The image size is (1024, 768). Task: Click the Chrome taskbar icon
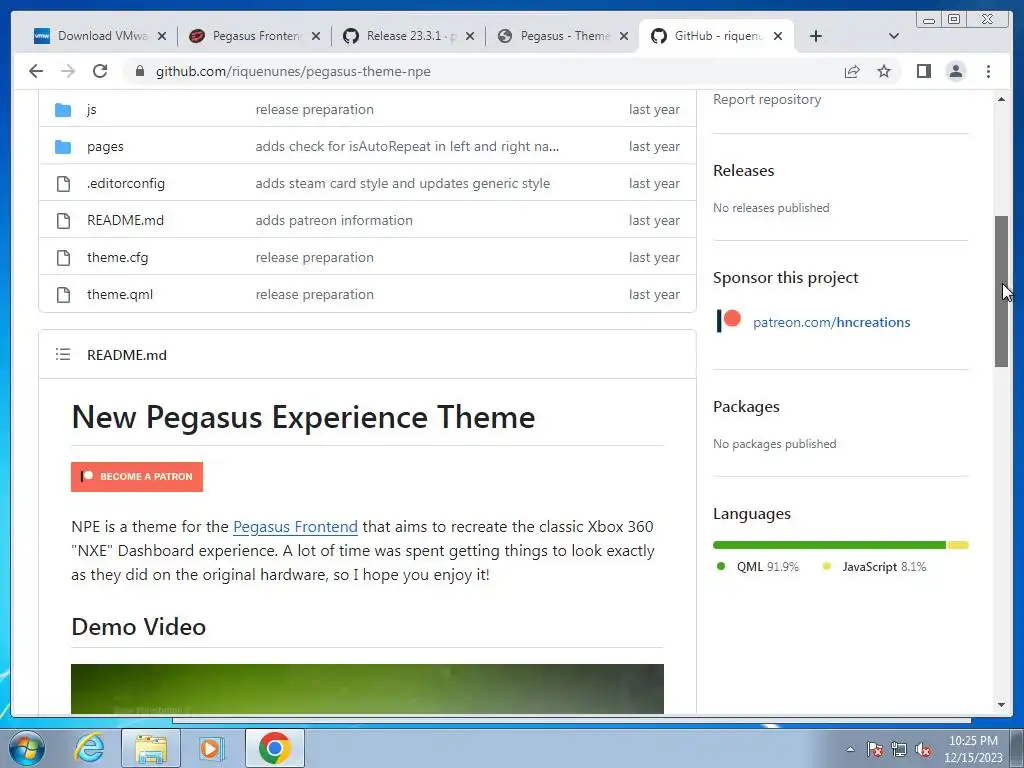coord(274,748)
